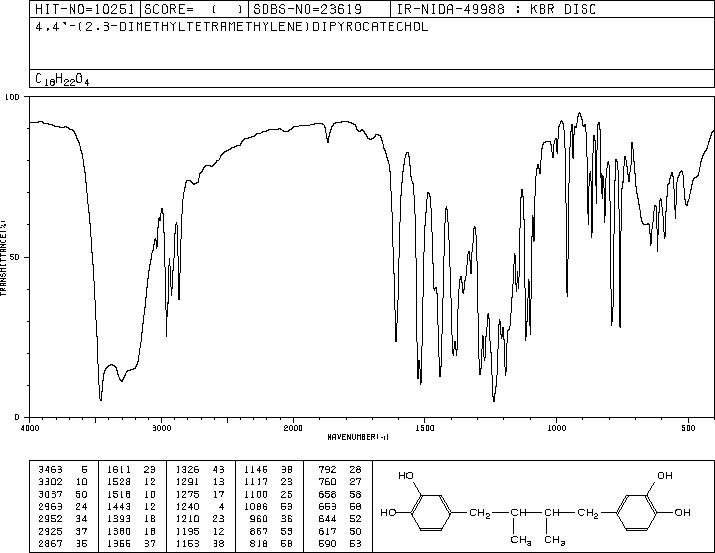Screen dimensions: 715x553
Task: Select peak table value 792
Action: pyautogui.click(x=327, y=470)
